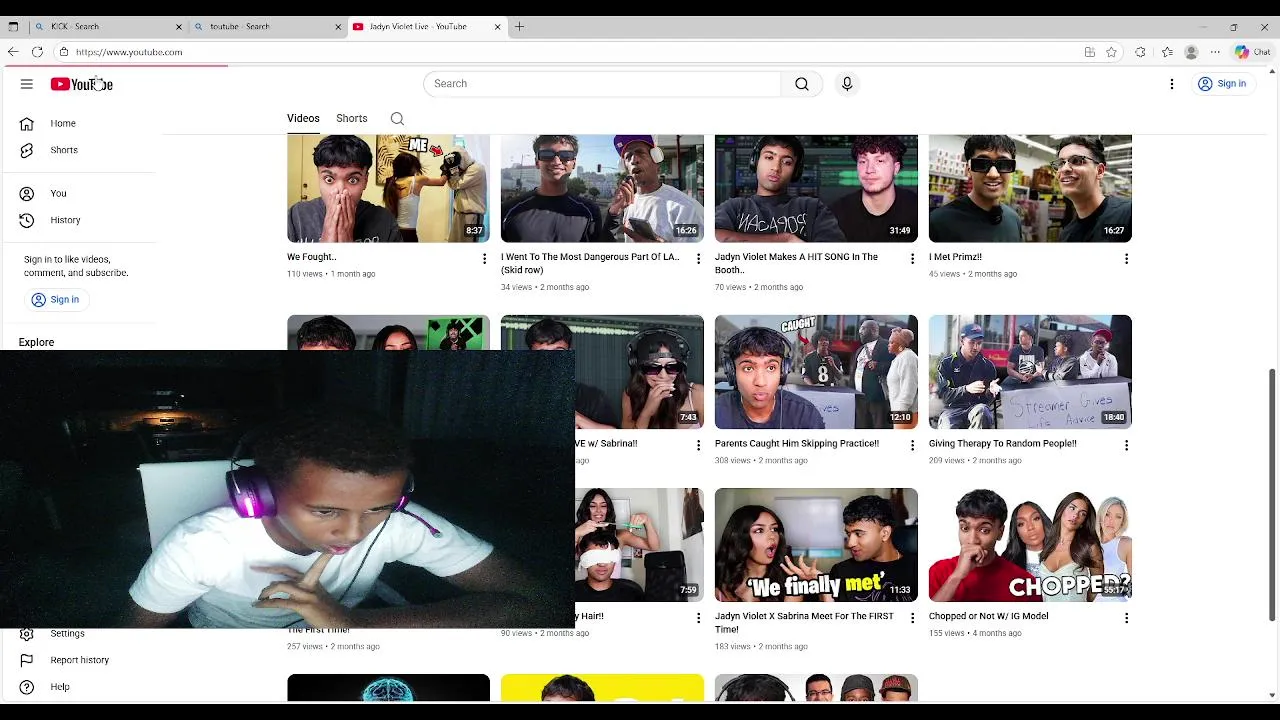This screenshot has width=1280, height=720.
Task: Open the browser profile avatar
Action: coord(1191,52)
